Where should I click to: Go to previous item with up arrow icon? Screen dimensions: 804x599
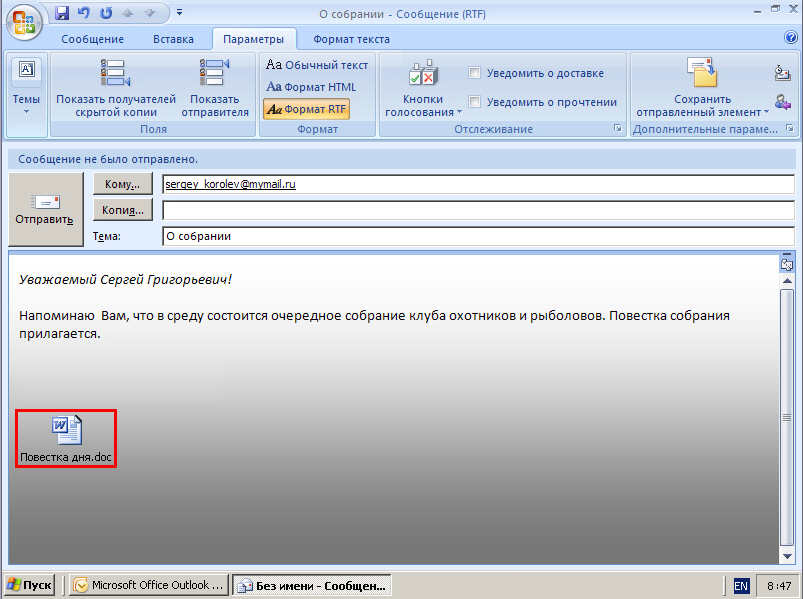click(128, 13)
